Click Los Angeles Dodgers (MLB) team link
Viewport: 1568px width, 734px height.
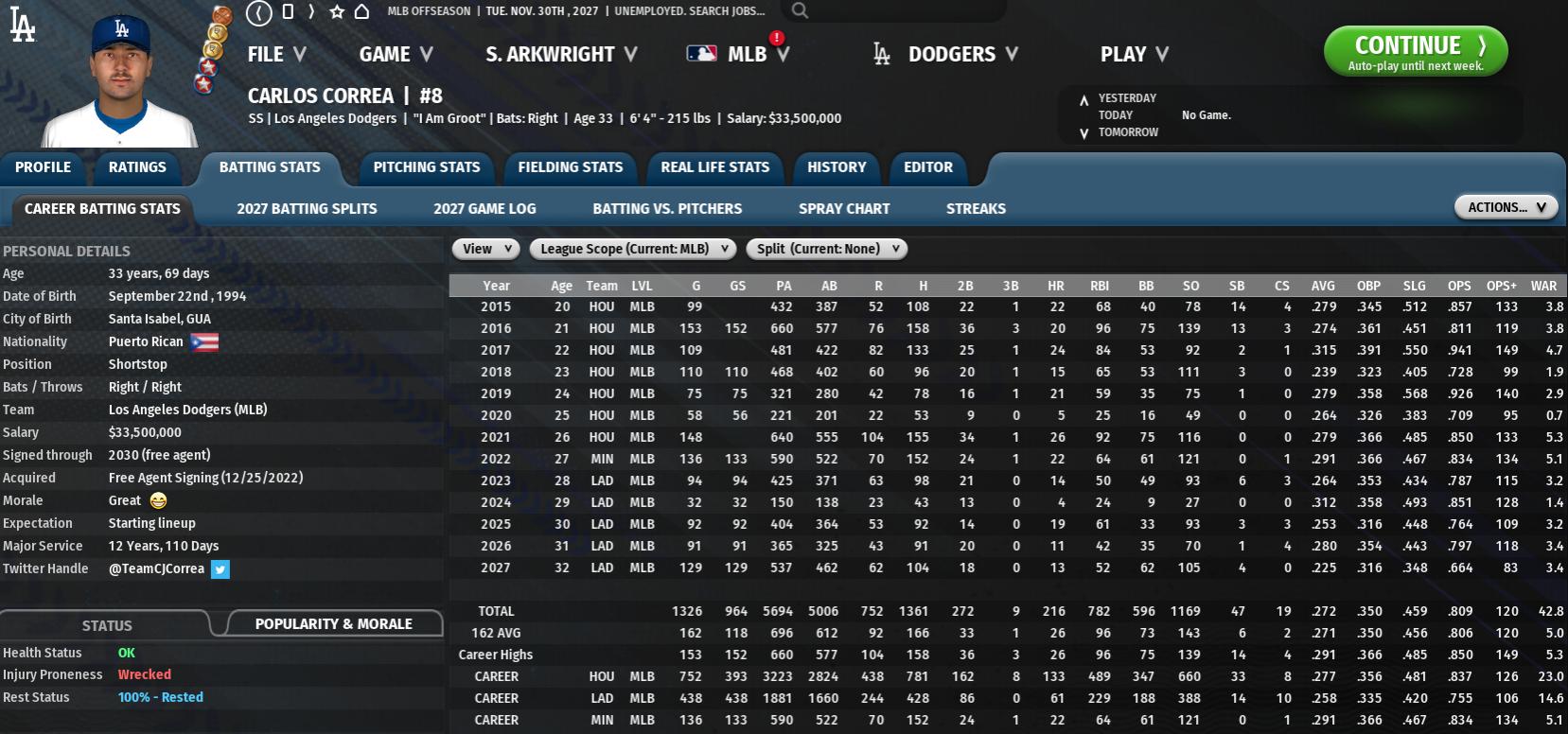pos(187,410)
